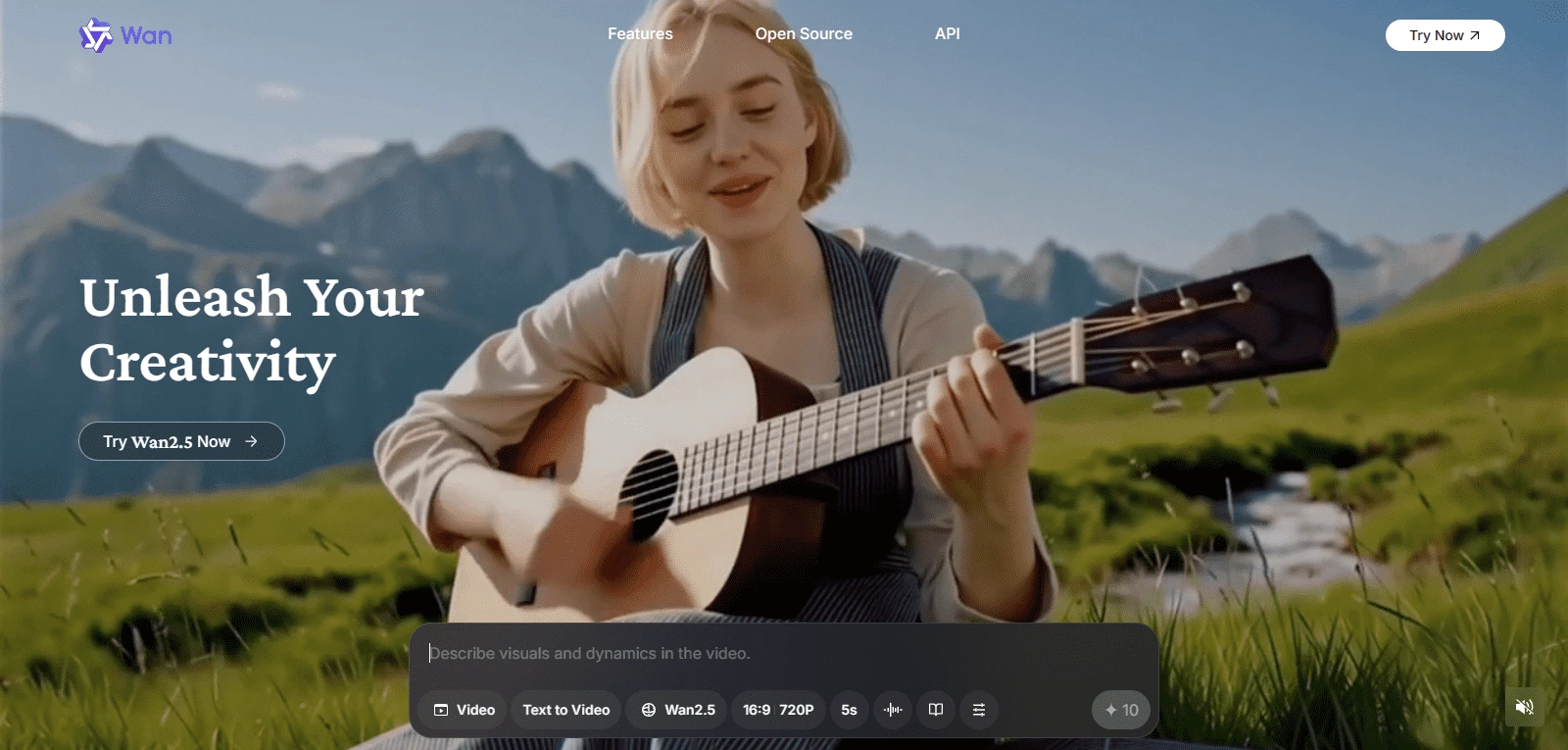Open the book-shaped prompt library icon
The width and height of the screenshot is (1568, 750).
(936, 710)
